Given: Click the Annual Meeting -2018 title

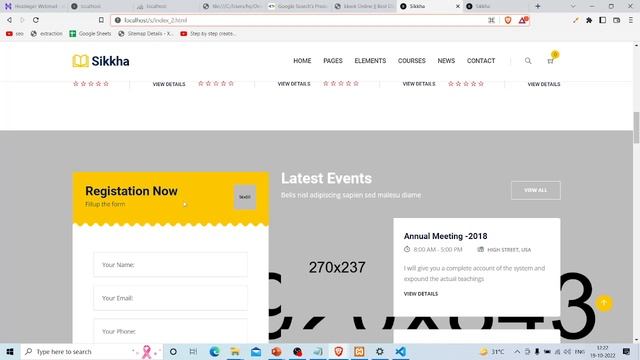Looking at the screenshot, I should pos(445,236).
